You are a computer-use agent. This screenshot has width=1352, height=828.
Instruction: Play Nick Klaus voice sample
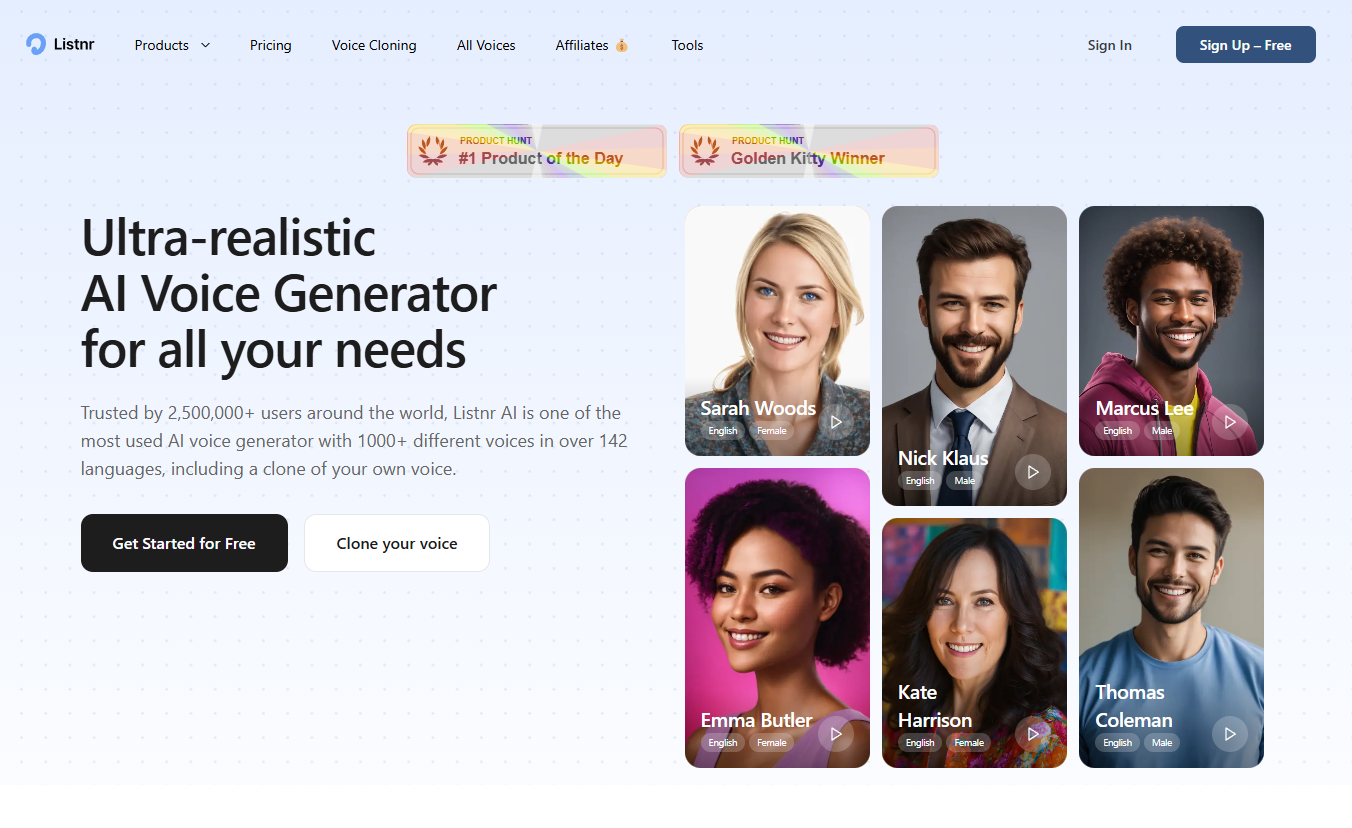1033,472
